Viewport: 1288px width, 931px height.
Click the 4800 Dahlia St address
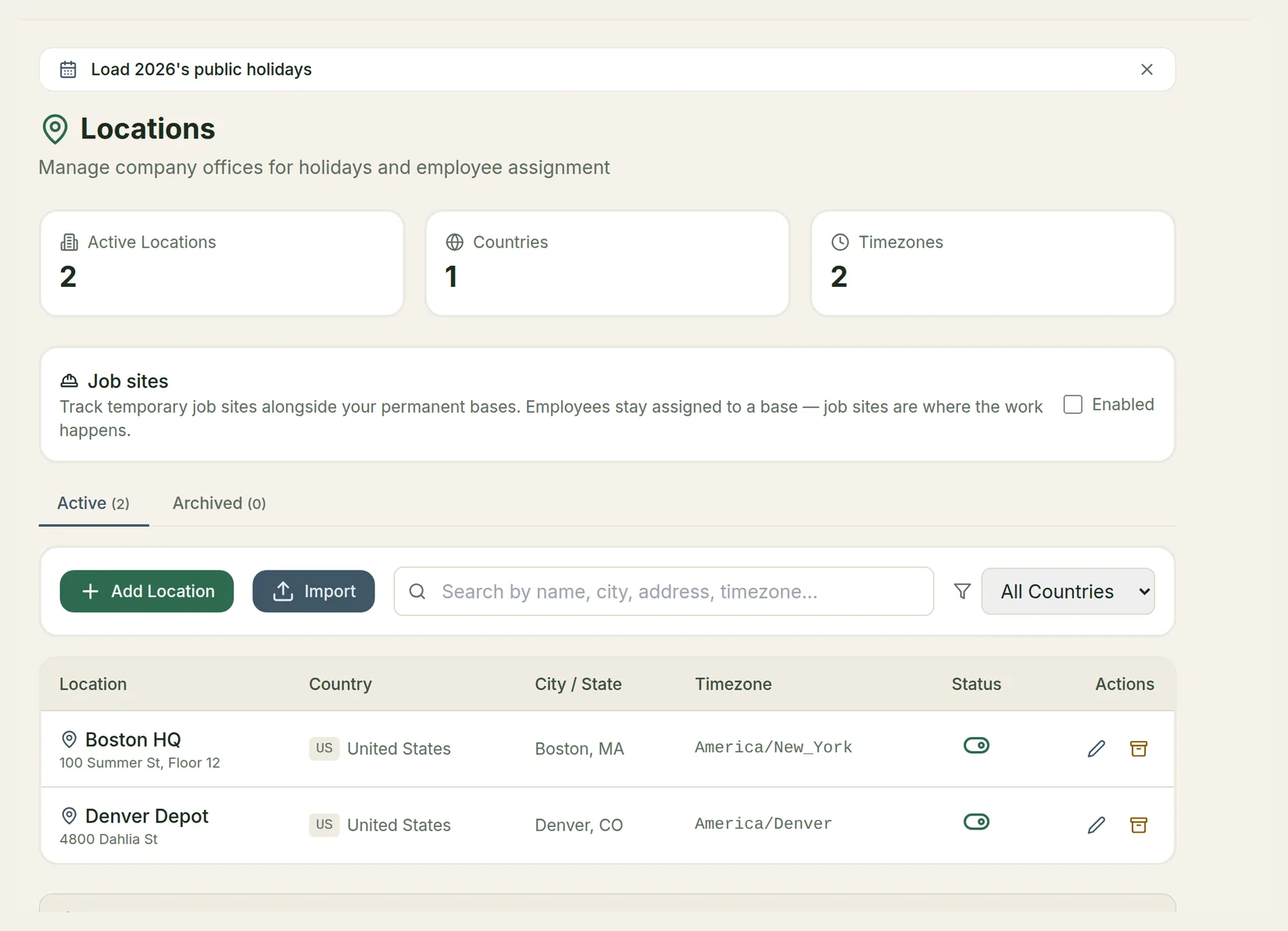pyautogui.click(x=109, y=840)
